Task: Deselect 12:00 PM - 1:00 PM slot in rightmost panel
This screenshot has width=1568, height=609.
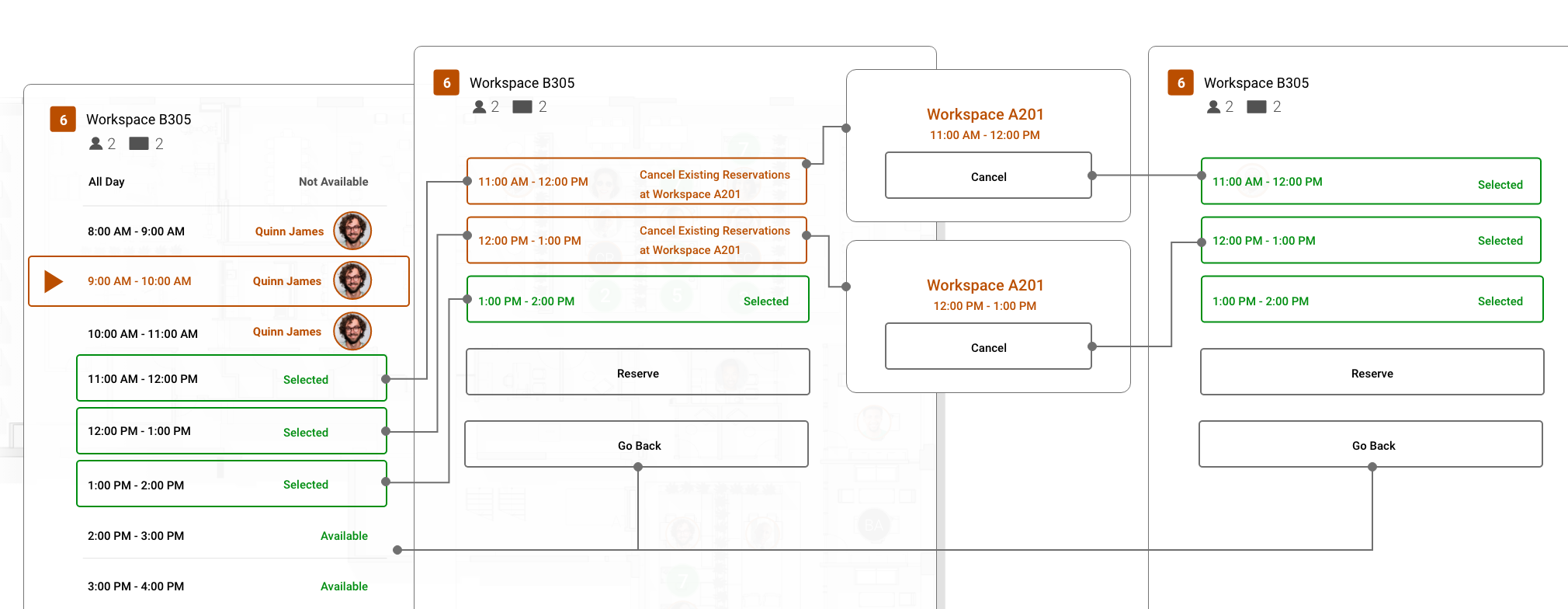Action: click(1370, 241)
